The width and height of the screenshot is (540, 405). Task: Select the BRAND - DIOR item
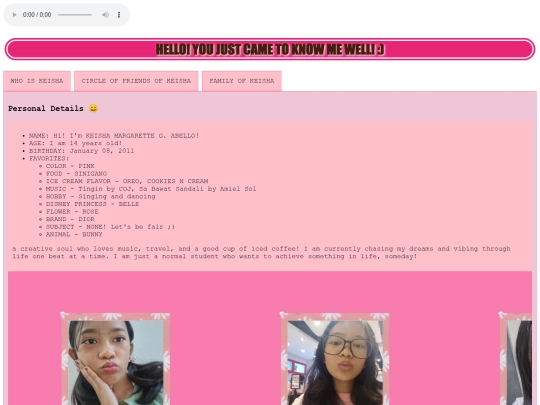(70, 219)
